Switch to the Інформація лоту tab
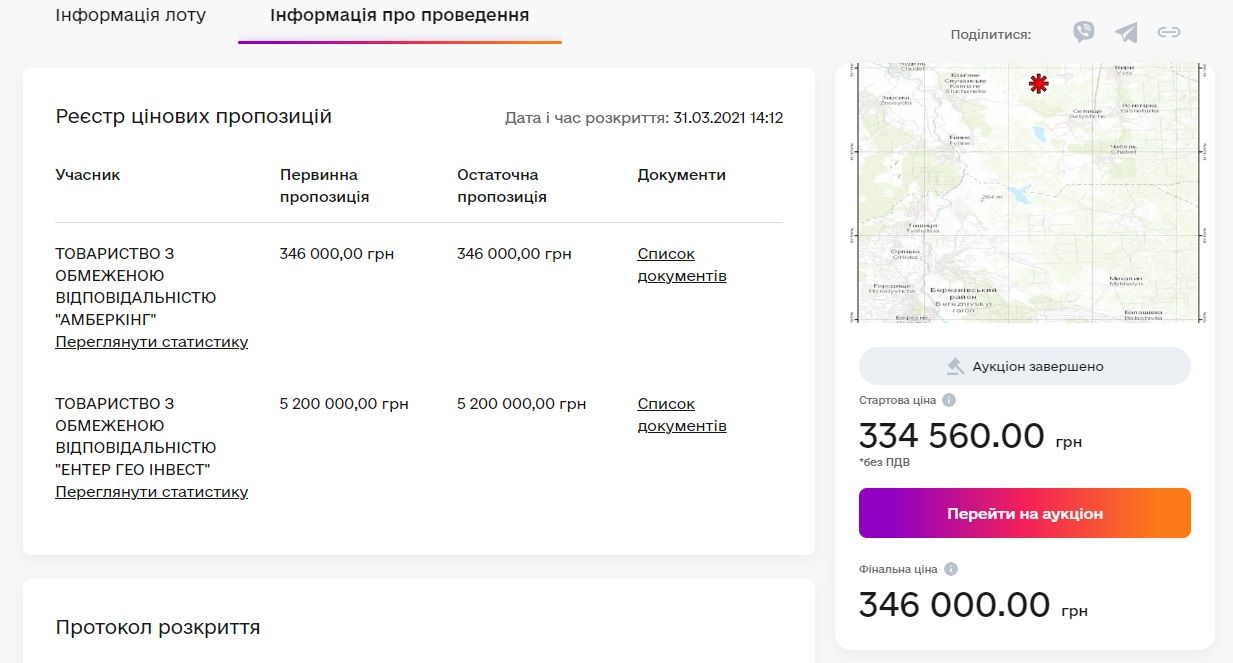The image size is (1233, 663). point(130,15)
